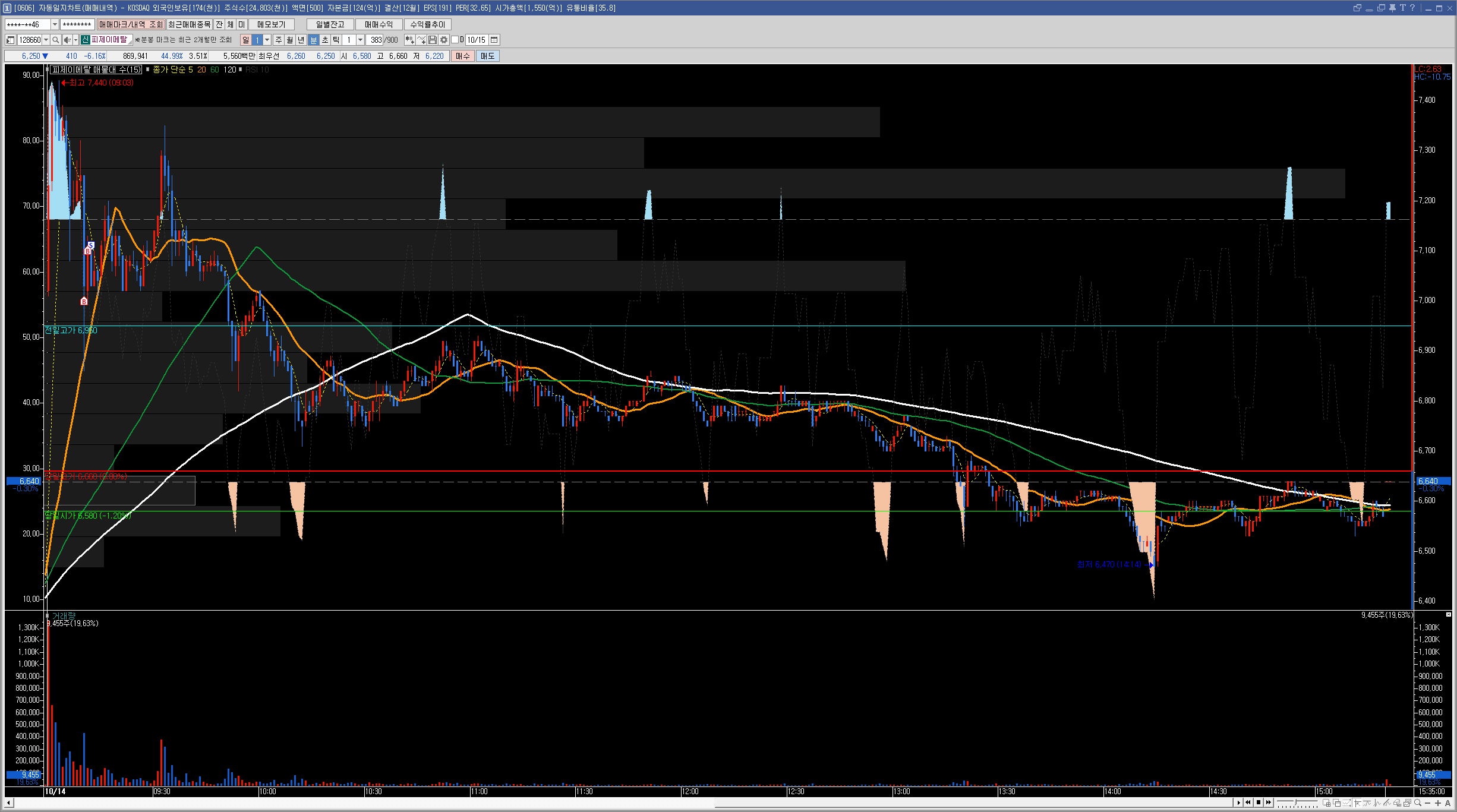
Task: Click the zoom-in plus icon
Action: pos(1438,803)
